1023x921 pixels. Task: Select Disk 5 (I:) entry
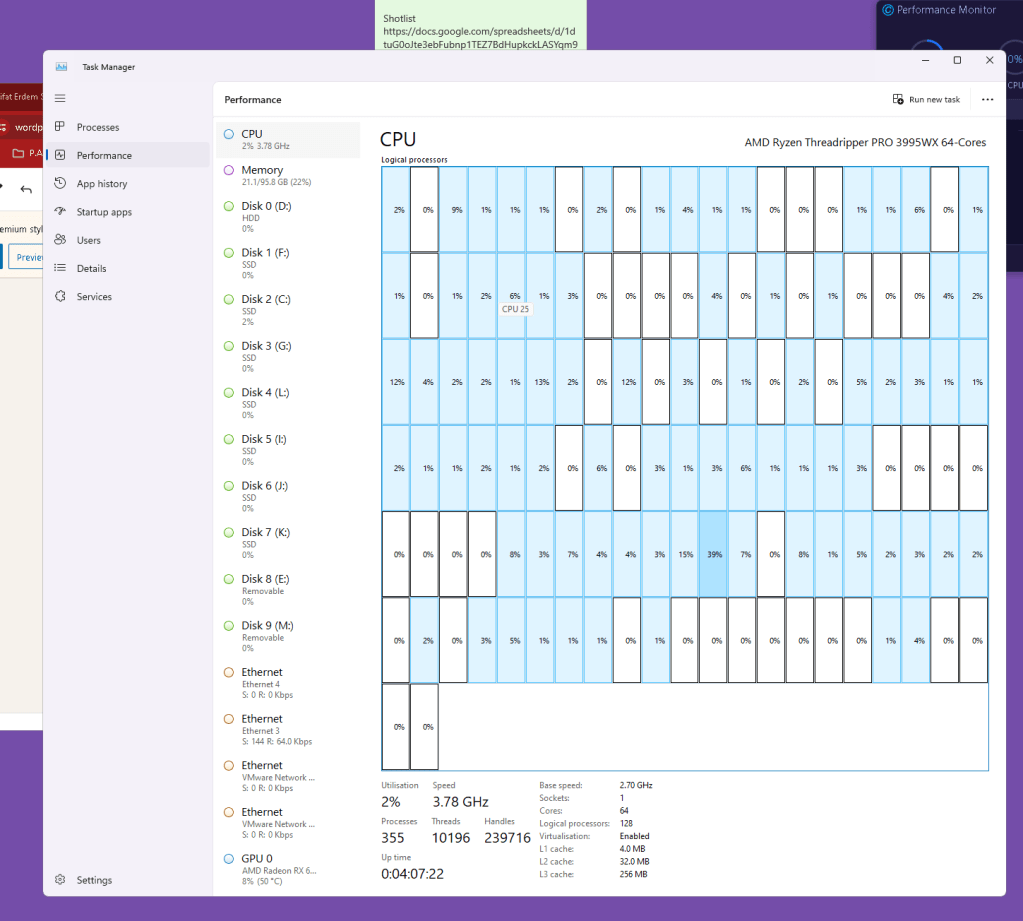pos(288,449)
